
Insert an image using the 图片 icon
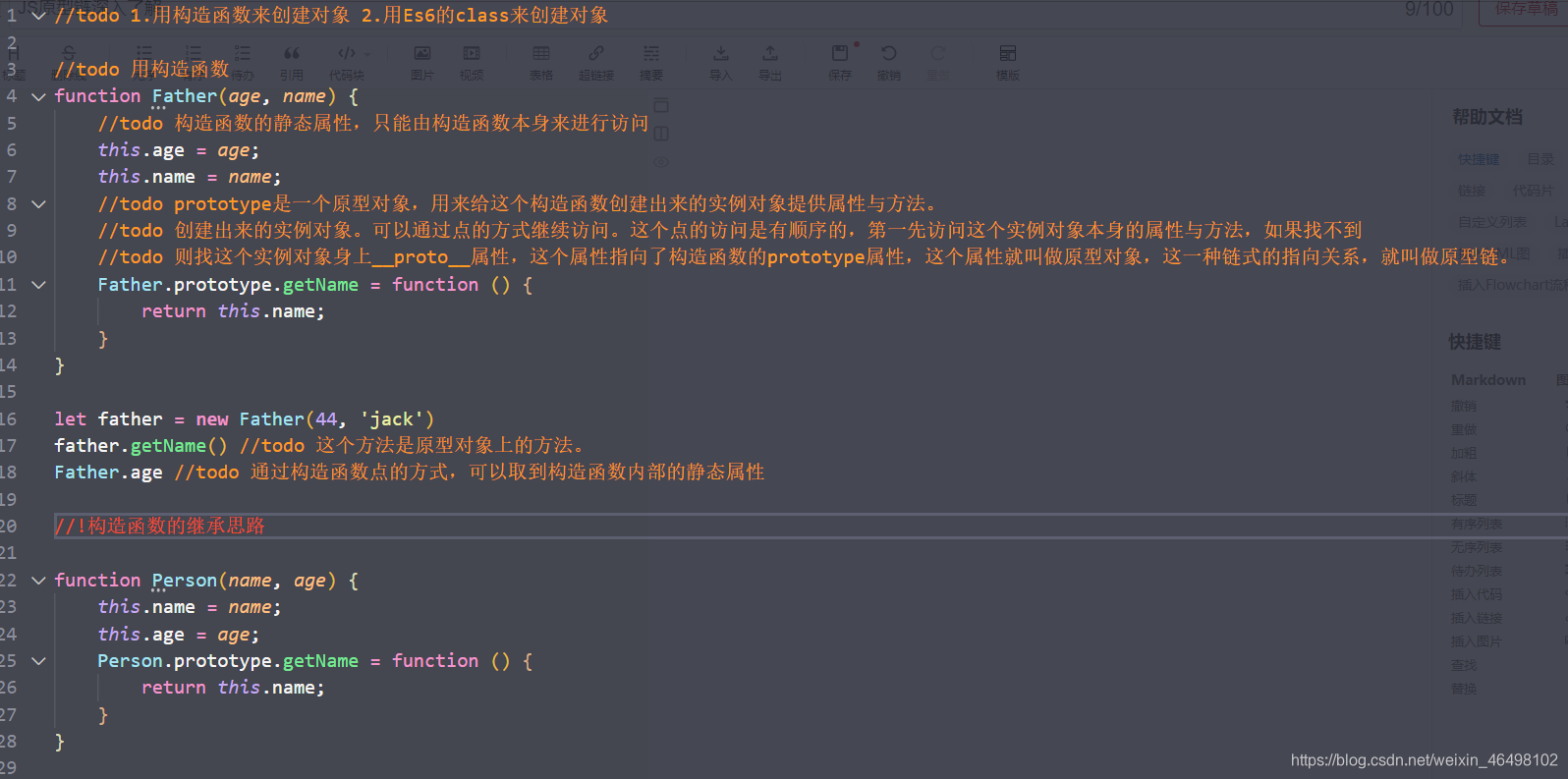422,53
